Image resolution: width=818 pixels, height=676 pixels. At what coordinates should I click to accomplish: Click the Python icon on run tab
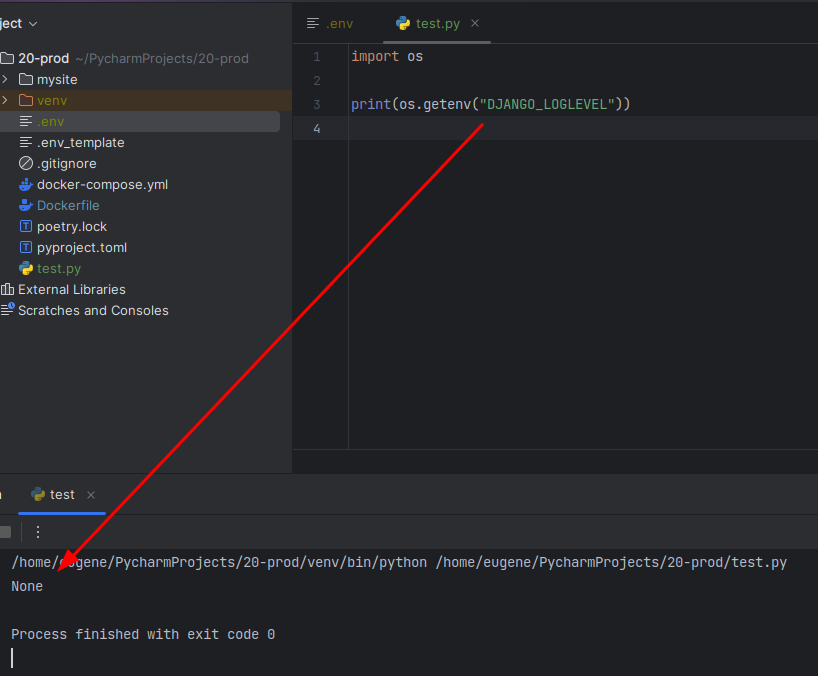coord(38,494)
